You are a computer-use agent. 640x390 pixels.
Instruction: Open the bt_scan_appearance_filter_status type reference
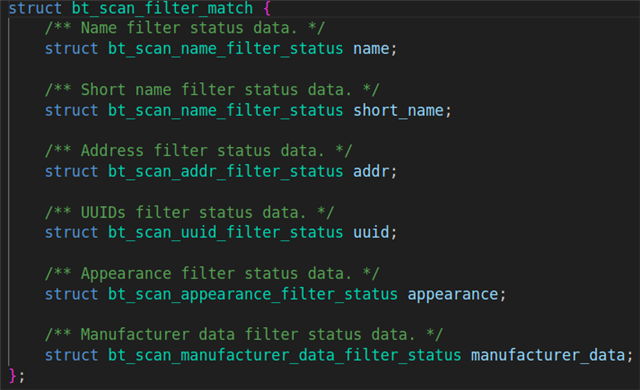point(253,294)
